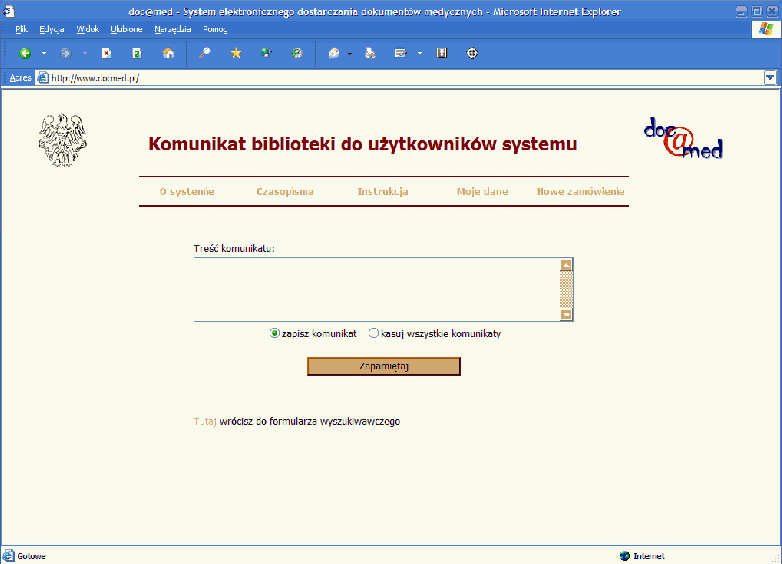Screen dimensions: 782x564
Task: Select the 'kasuj wszystkie komunikaty' radio button
Action: pyautogui.click(x=374, y=334)
